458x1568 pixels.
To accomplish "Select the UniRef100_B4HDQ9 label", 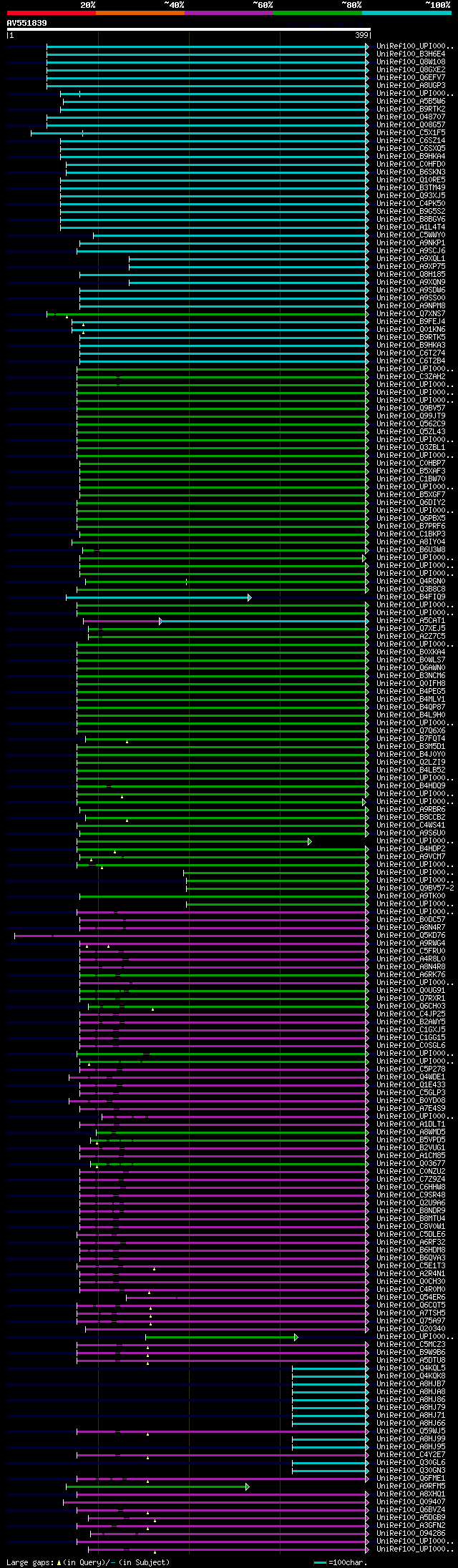I will click(x=411, y=785).
